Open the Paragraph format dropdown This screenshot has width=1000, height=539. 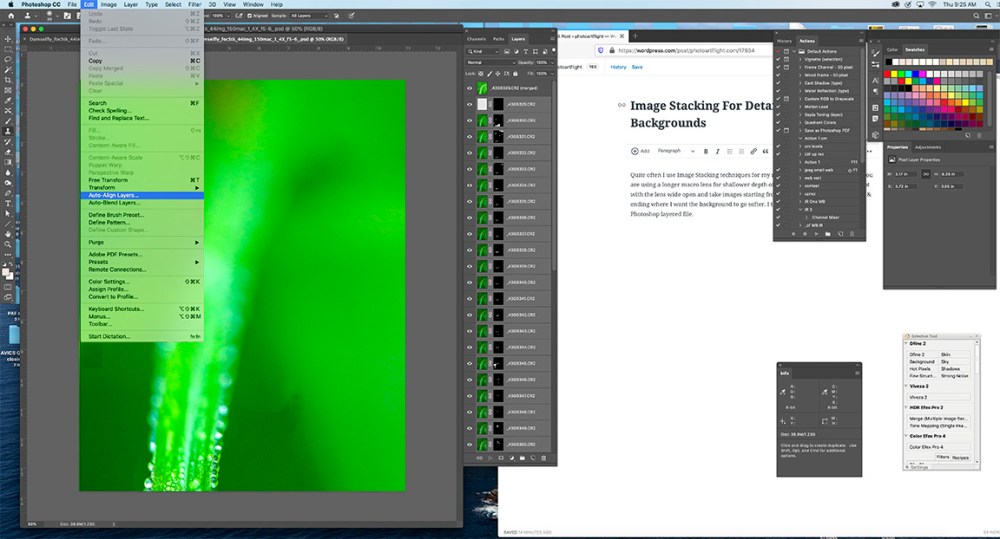tap(672, 151)
